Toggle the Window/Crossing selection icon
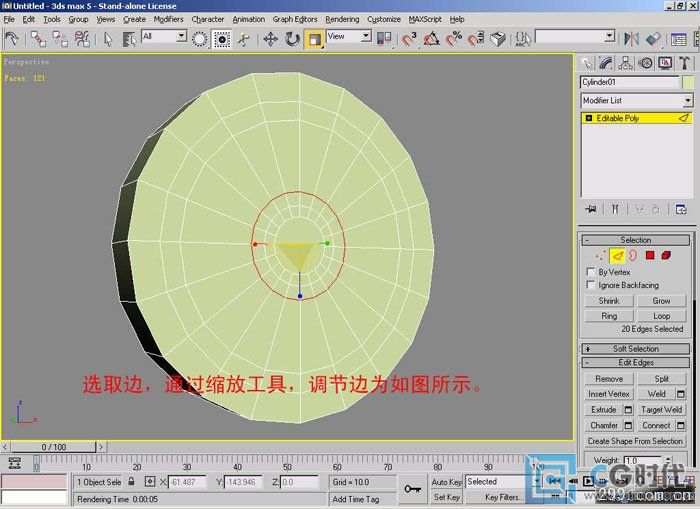The image size is (700, 509). coord(222,39)
